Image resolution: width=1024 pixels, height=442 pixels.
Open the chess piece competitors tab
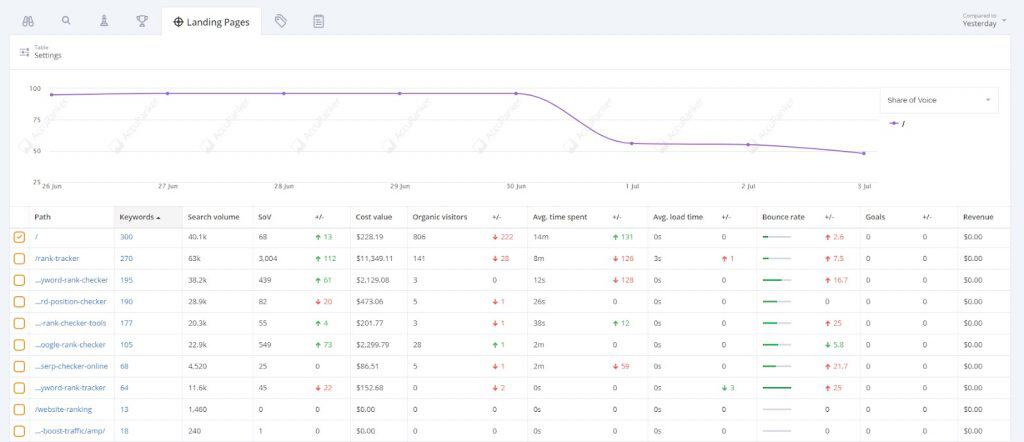[104, 20]
